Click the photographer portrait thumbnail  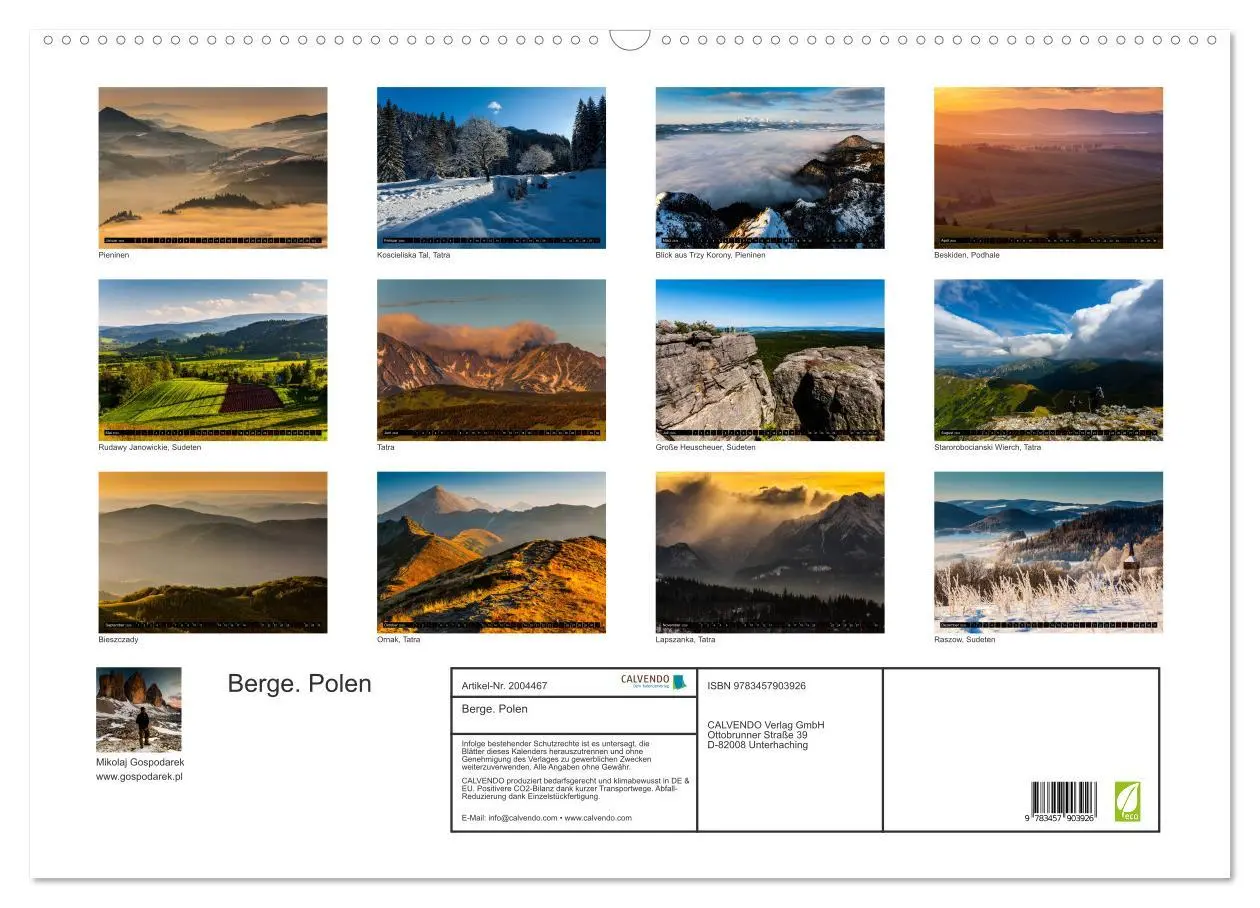[x=139, y=710]
